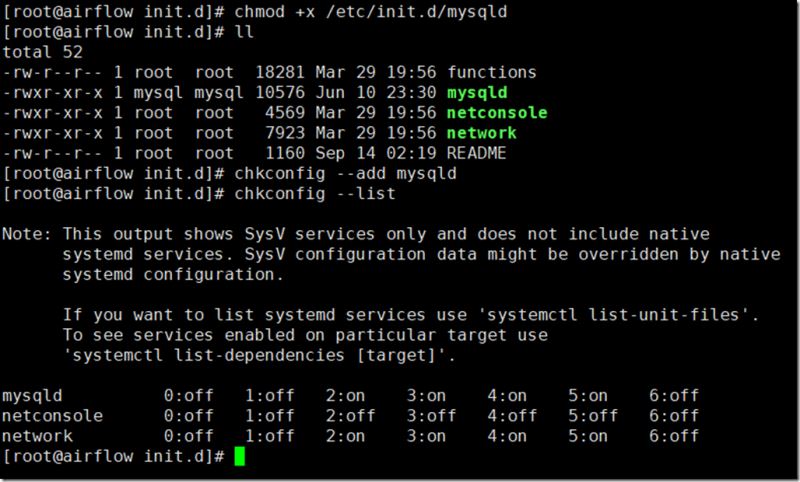800x482 pixels.
Task: Click the netconsole service name in chkconfig output
Action: click(52, 416)
